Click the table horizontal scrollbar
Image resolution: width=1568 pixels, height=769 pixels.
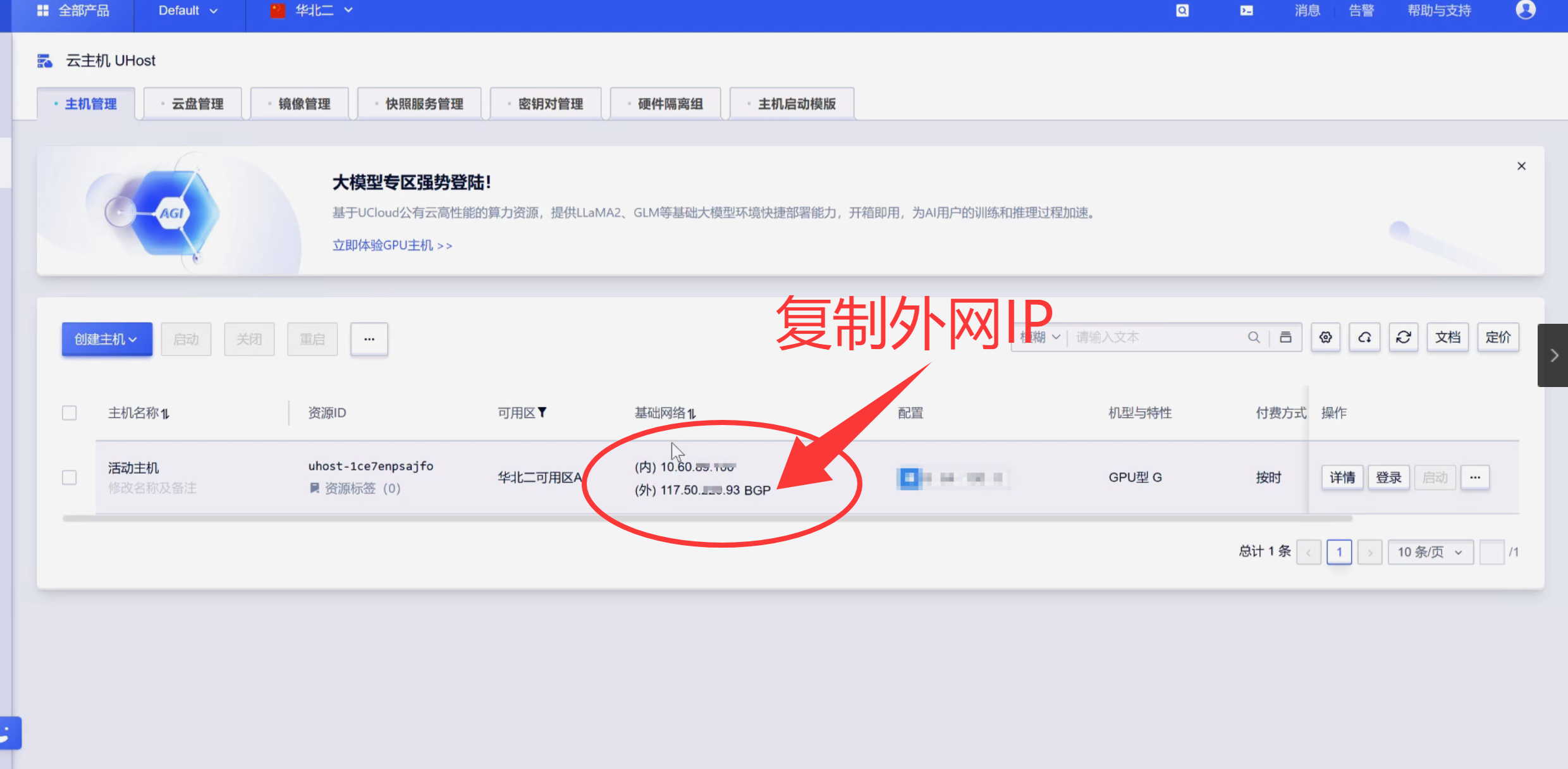(x=707, y=519)
